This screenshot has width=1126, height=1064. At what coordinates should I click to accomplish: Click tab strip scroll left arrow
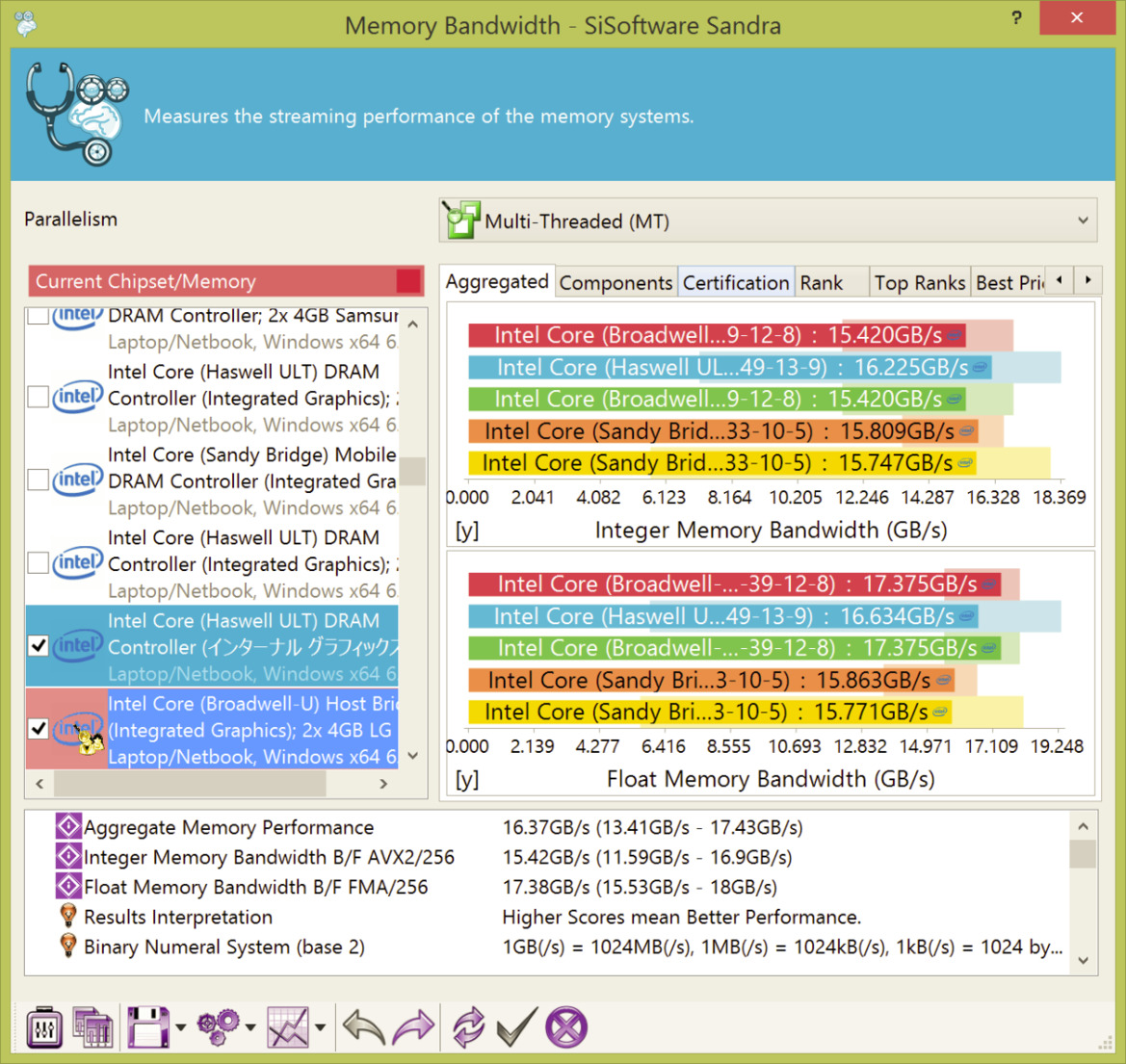point(1060,281)
